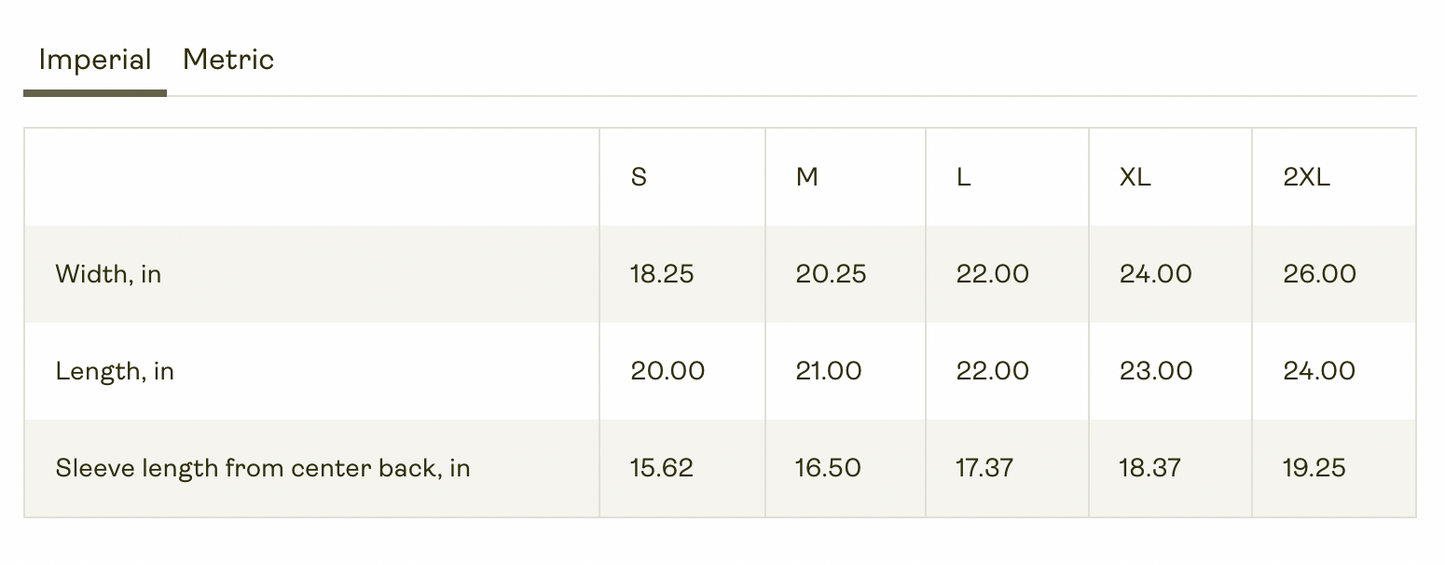Select the 17.37 sleeve length for L
The width and height of the screenshot is (1445, 565).
[985, 468]
